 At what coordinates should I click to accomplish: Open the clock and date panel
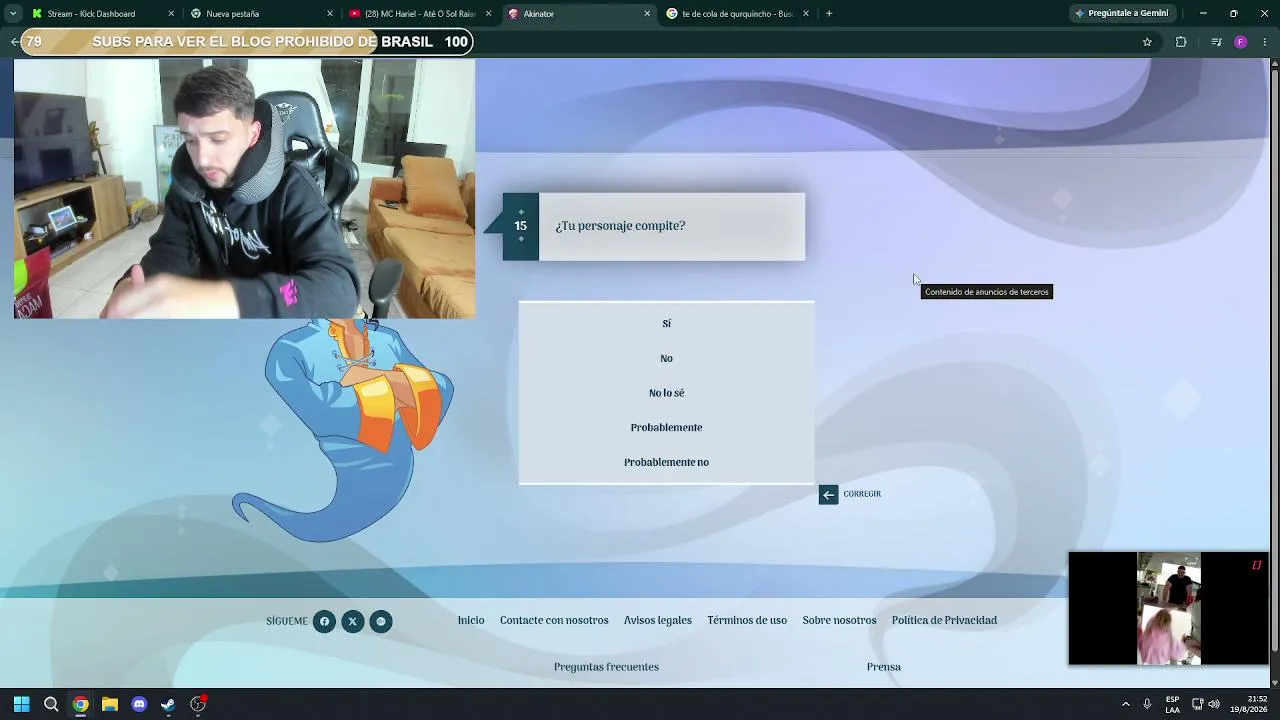click(1250, 704)
